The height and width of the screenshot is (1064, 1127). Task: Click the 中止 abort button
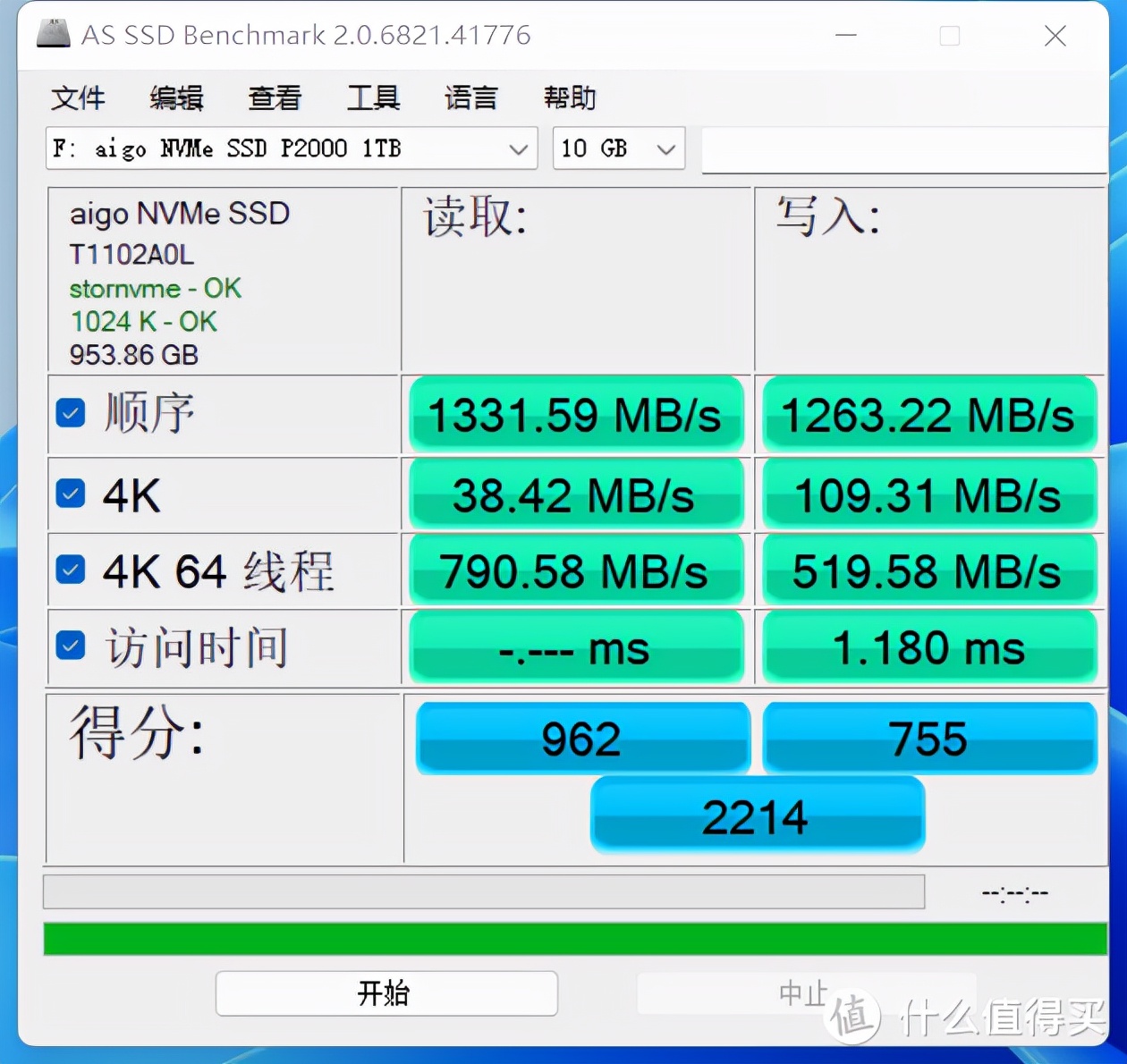(x=804, y=993)
